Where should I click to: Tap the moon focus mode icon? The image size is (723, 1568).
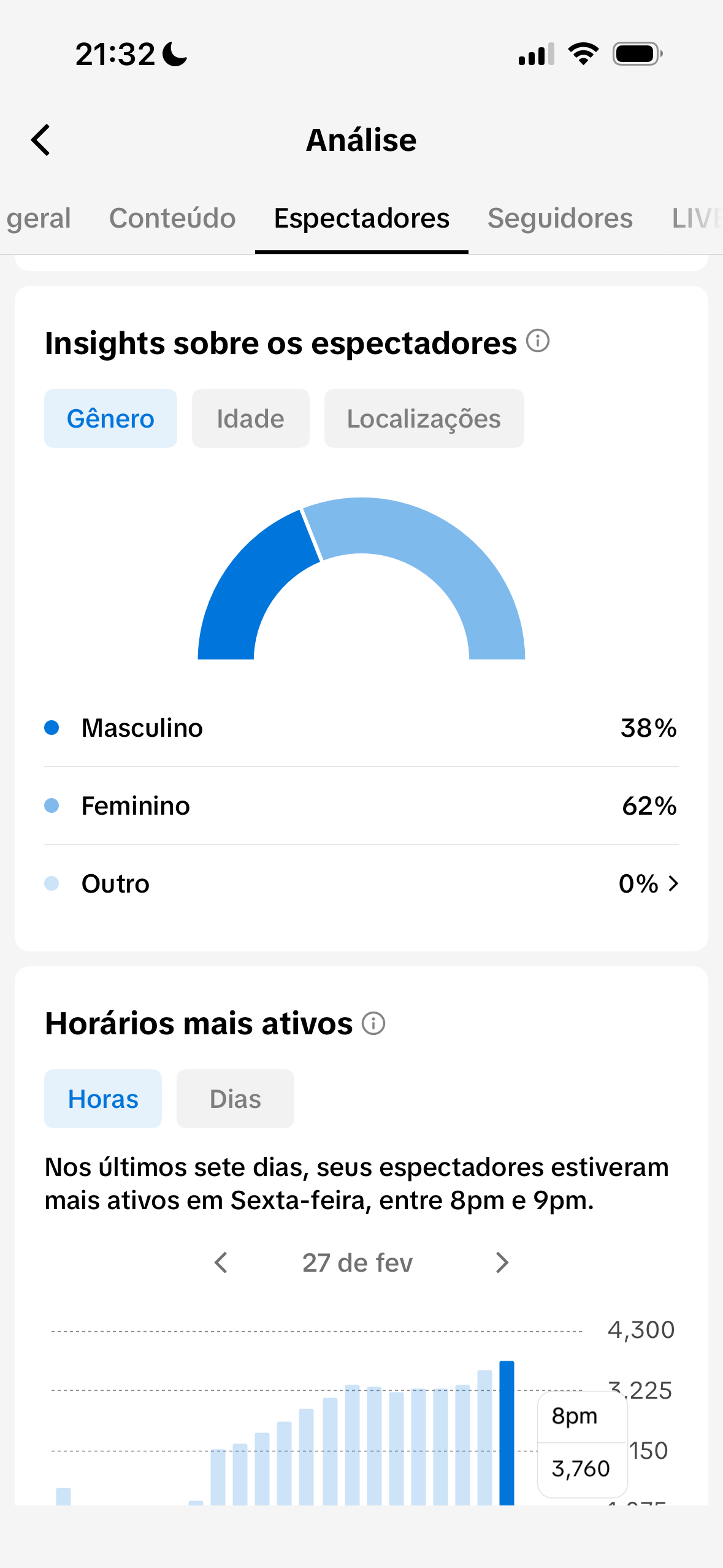tap(175, 54)
